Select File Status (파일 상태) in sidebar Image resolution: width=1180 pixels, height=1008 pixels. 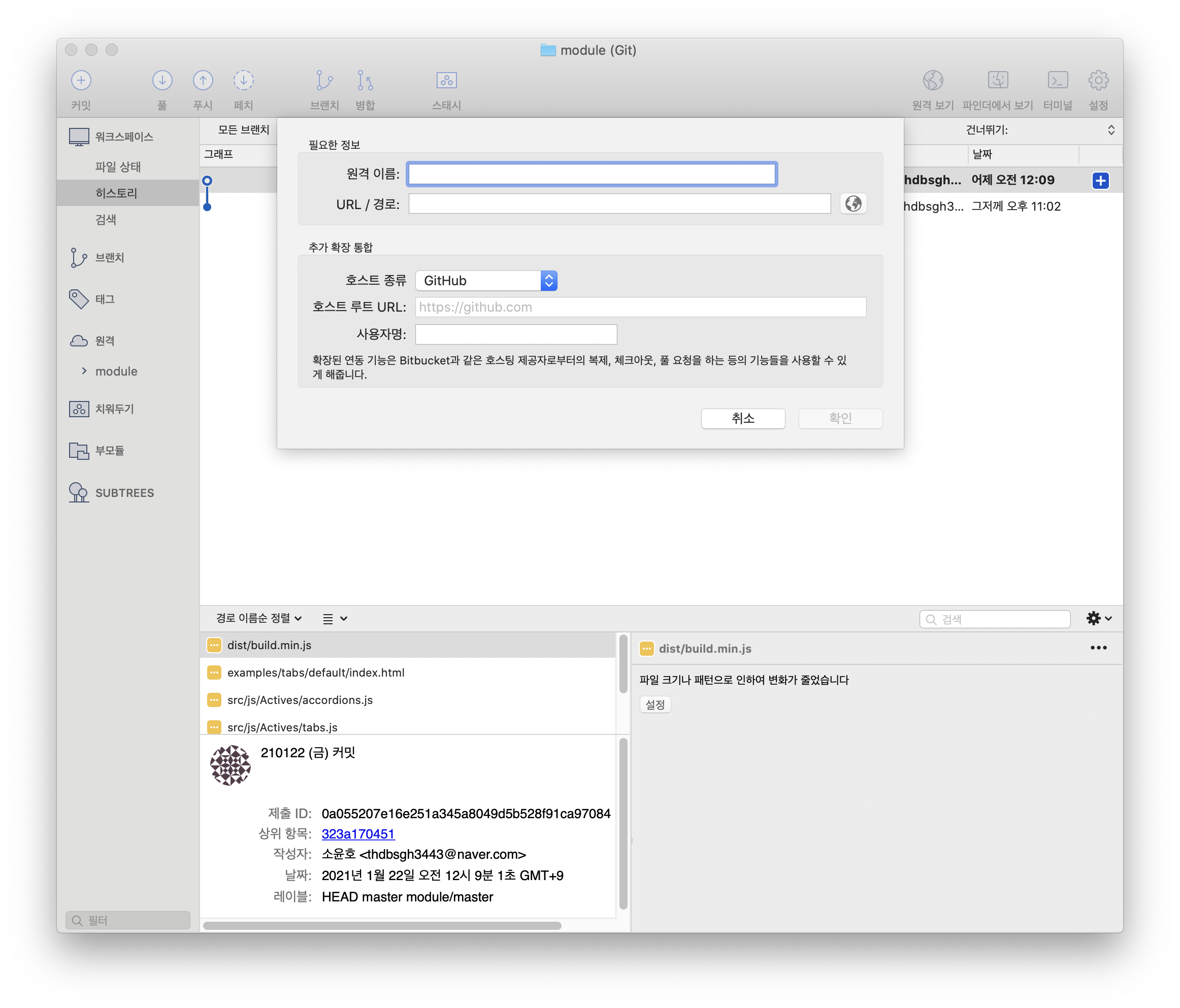(x=118, y=167)
